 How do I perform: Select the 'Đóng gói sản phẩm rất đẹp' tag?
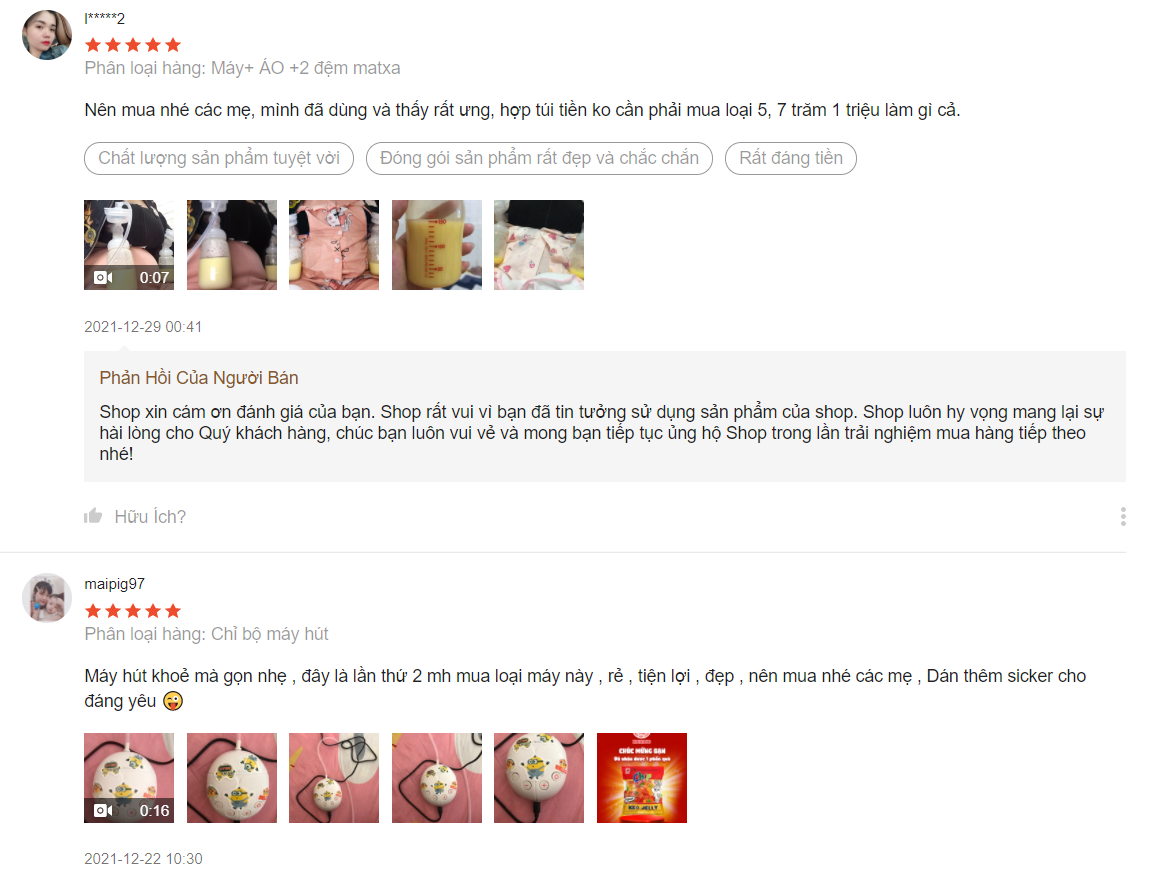tap(539, 159)
